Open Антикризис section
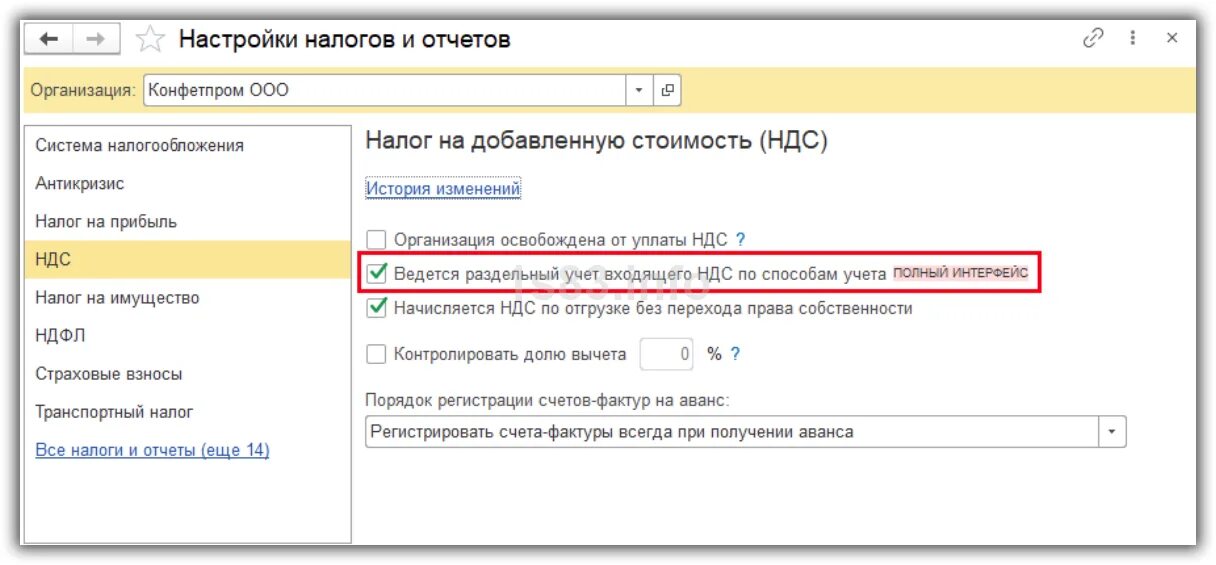The height and width of the screenshot is (565, 1216). pos(187,184)
